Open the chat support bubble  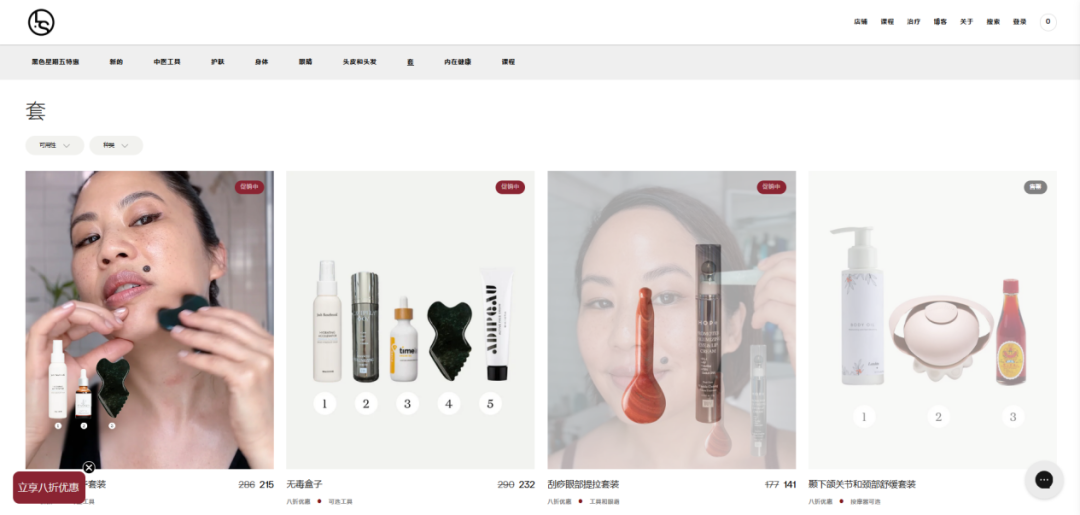pyautogui.click(x=1043, y=479)
